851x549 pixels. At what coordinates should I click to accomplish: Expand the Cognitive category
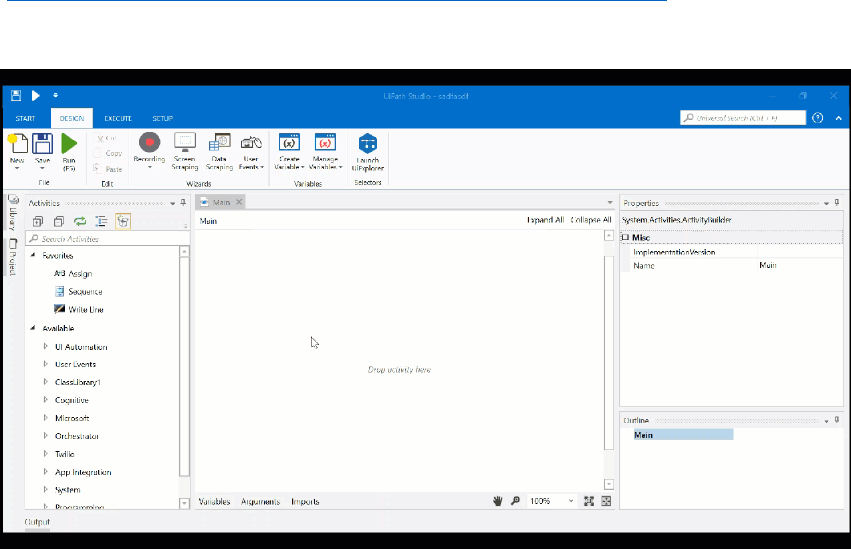tap(46, 400)
